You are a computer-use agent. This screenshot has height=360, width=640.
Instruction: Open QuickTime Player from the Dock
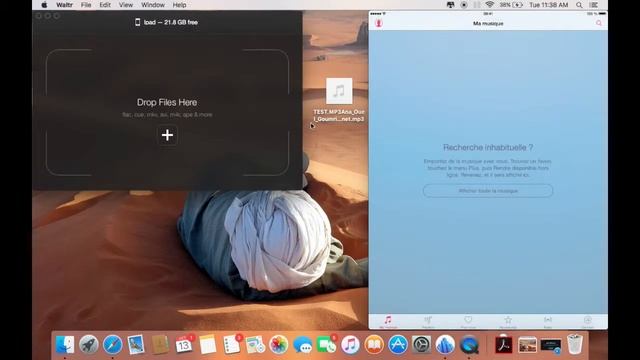pyautogui.click(x=469, y=345)
